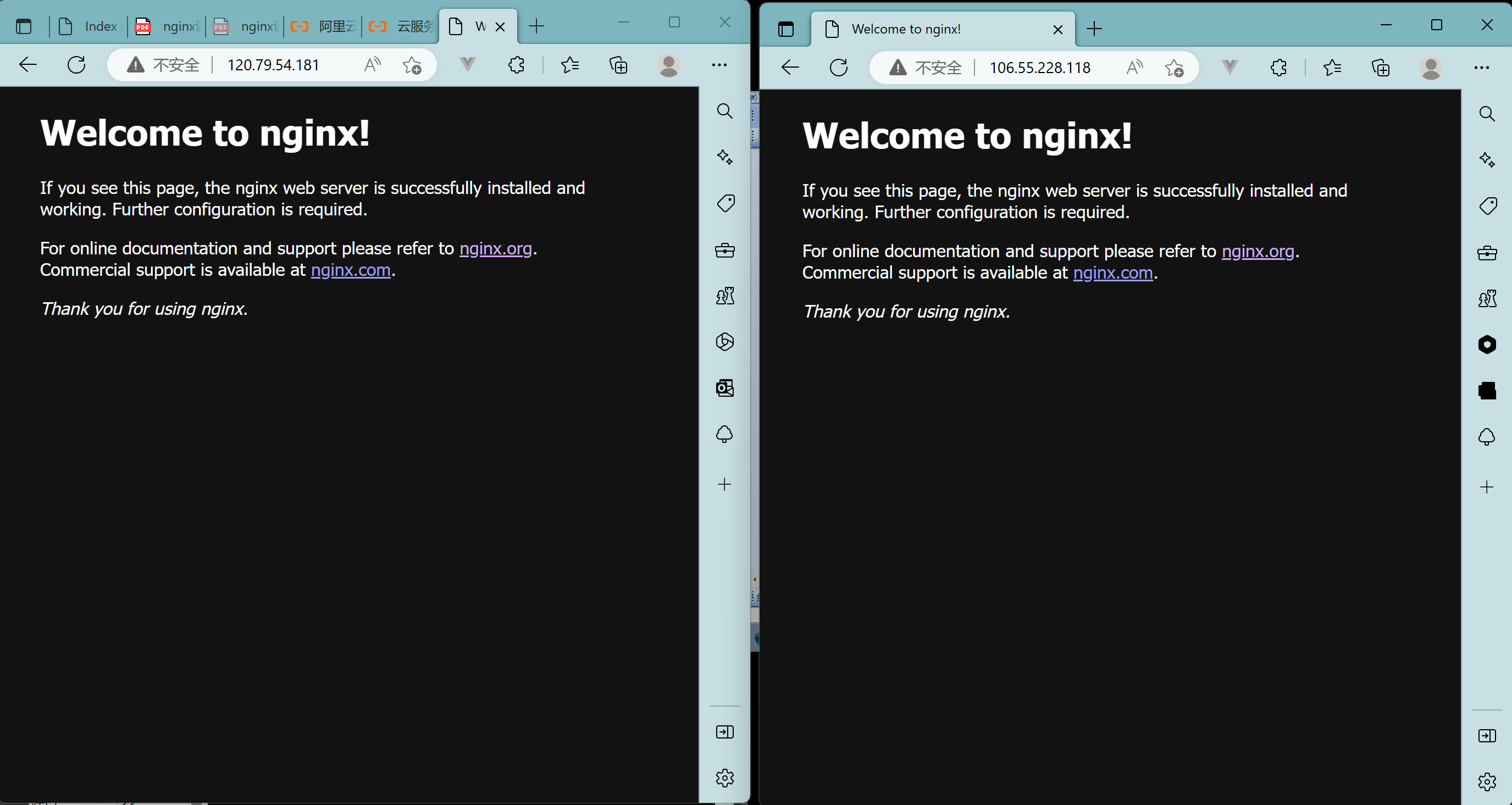Open sidebar Search in right window
Viewport: 1512px width, 805px height.
point(1487,113)
